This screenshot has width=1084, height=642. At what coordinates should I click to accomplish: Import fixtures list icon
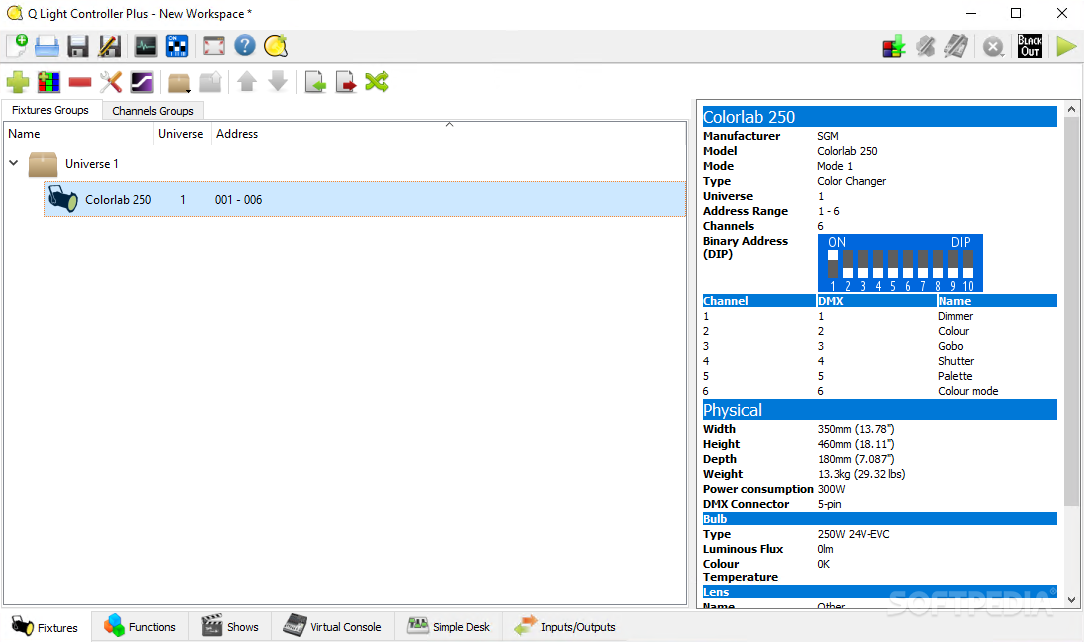point(315,82)
